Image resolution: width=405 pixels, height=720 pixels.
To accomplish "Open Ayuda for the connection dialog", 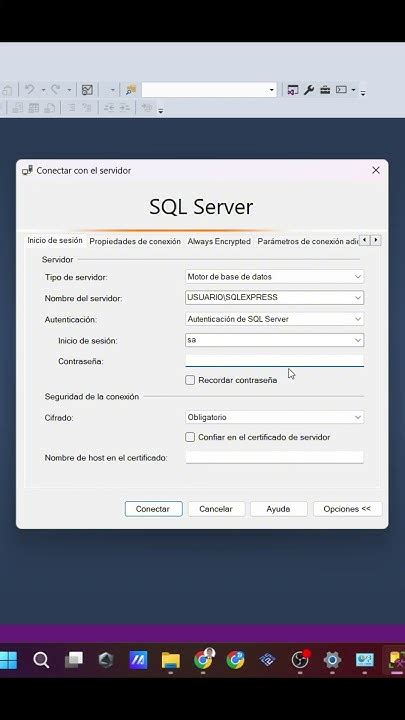I will click(x=278, y=509).
